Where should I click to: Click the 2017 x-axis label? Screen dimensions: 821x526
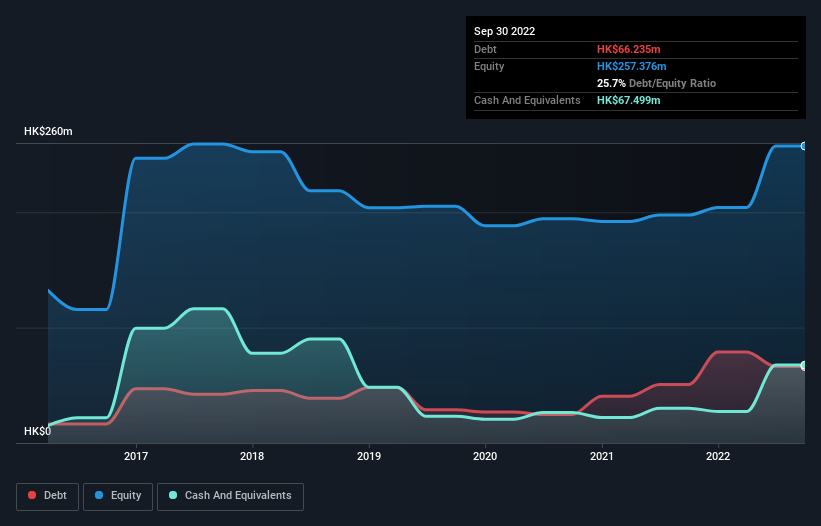click(x=136, y=456)
